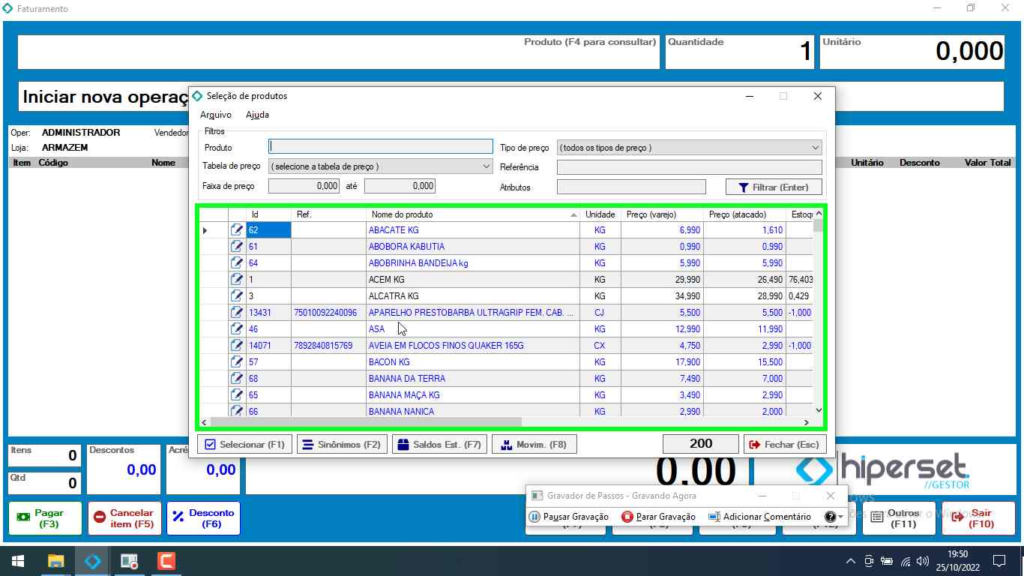Click the edit icon for ABACATE KG
Viewport: 1024px width, 576px height.
(x=237, y=230)
